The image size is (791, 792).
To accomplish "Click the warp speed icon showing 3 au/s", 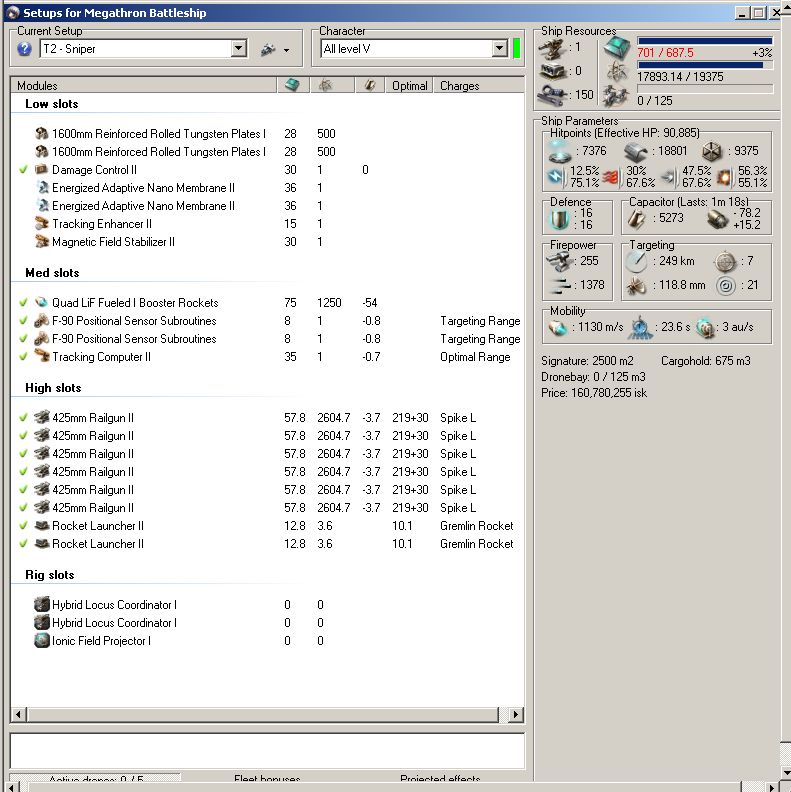I will (x=705, y=327).
